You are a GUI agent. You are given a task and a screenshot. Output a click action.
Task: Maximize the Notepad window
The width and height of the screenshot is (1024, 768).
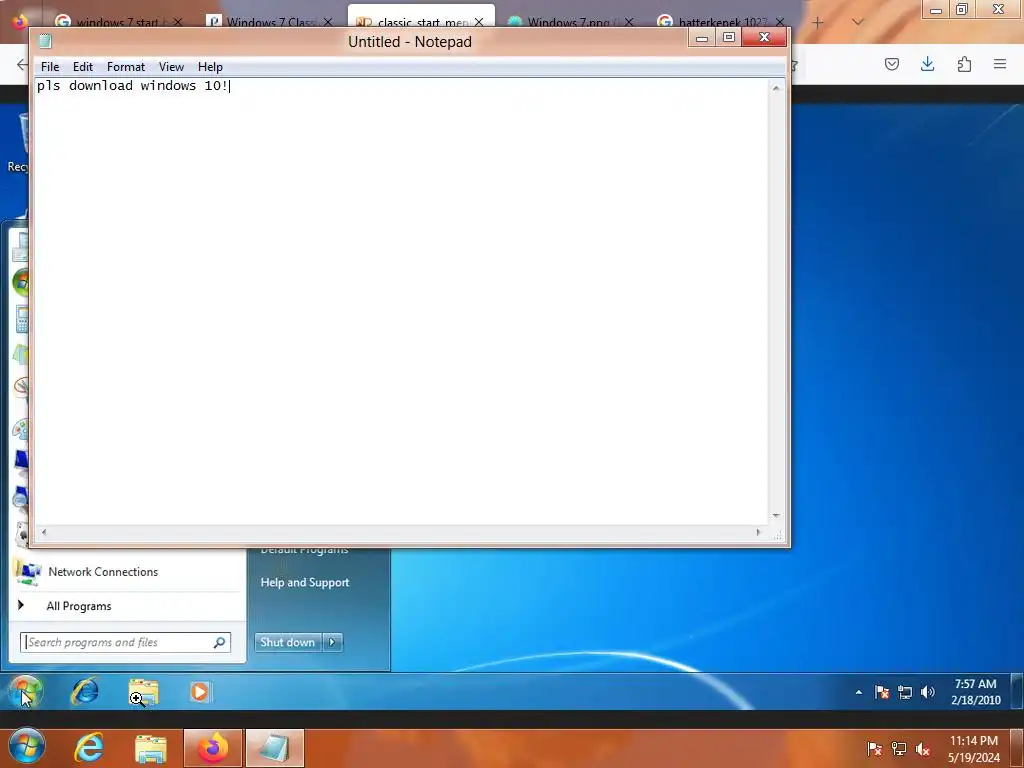pyautogui.click(x=729, y=38)
